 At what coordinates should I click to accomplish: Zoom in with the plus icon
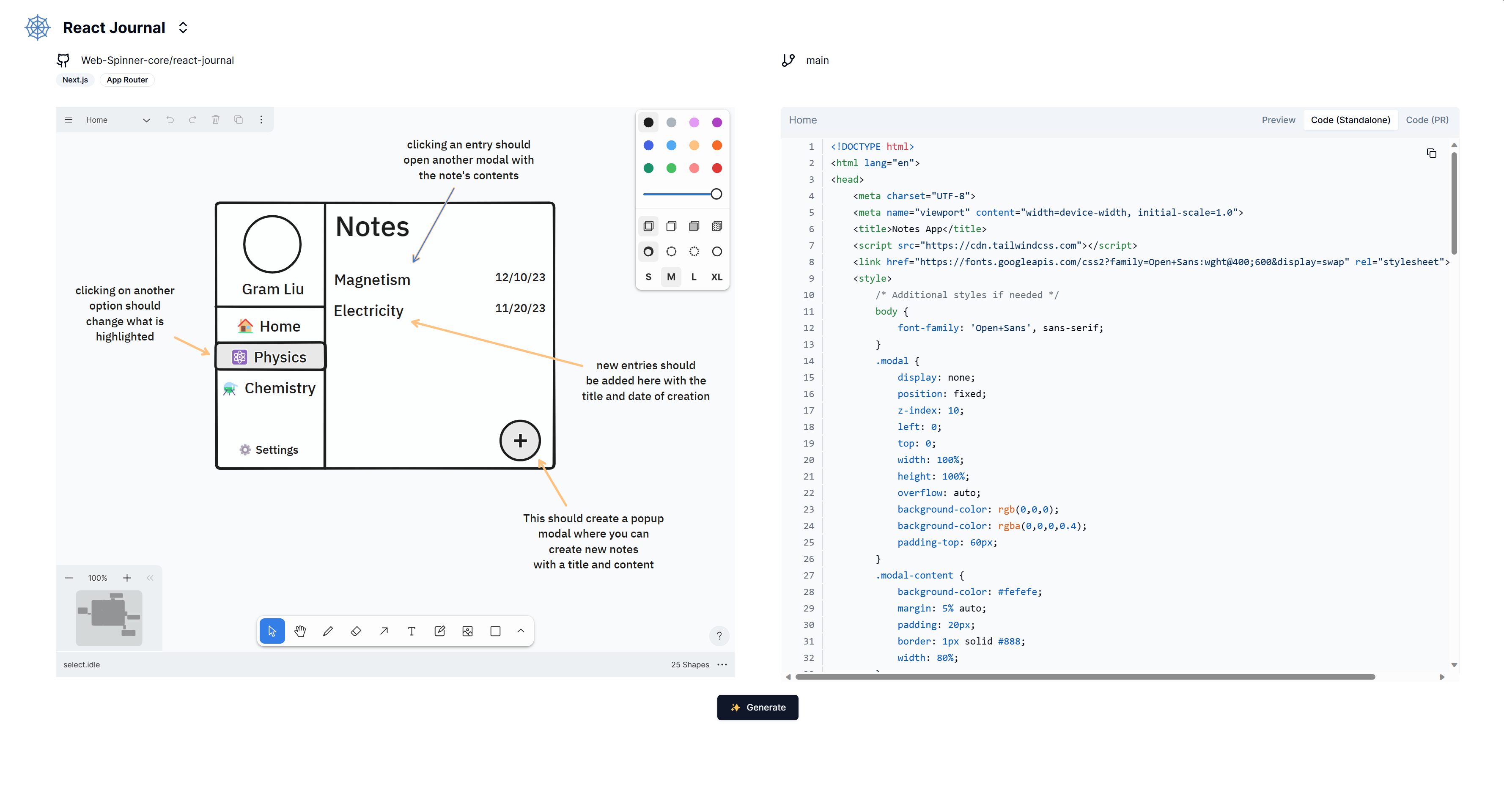(127, 578)
